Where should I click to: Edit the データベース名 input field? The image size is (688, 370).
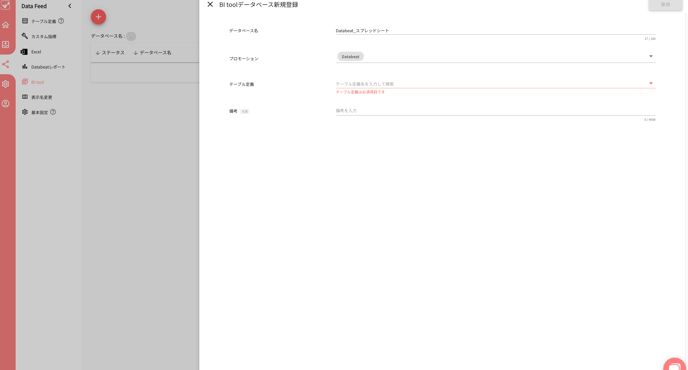click(x=495, y=31)
